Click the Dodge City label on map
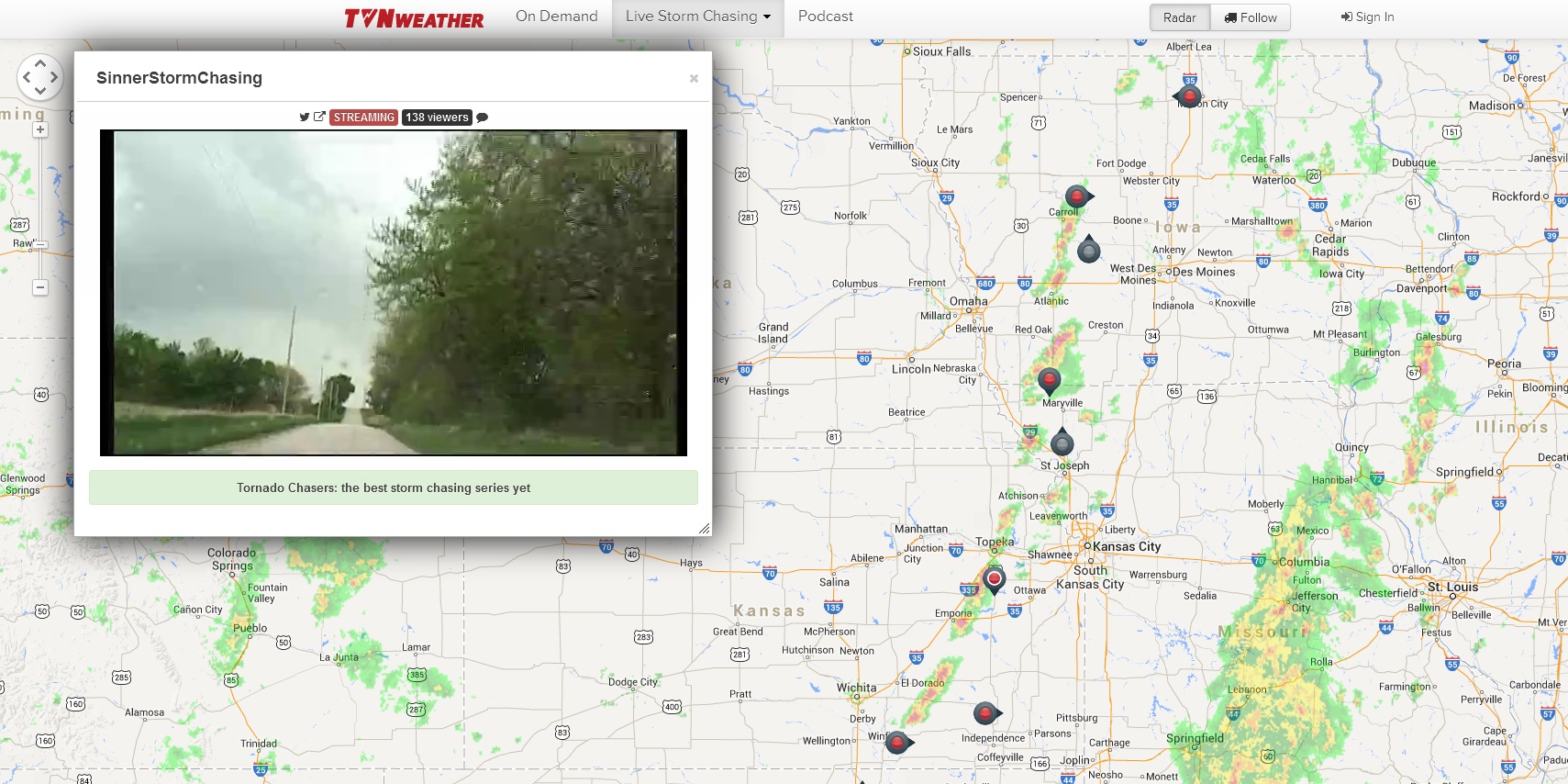The image size is (1568, 784). coord(633,682)
